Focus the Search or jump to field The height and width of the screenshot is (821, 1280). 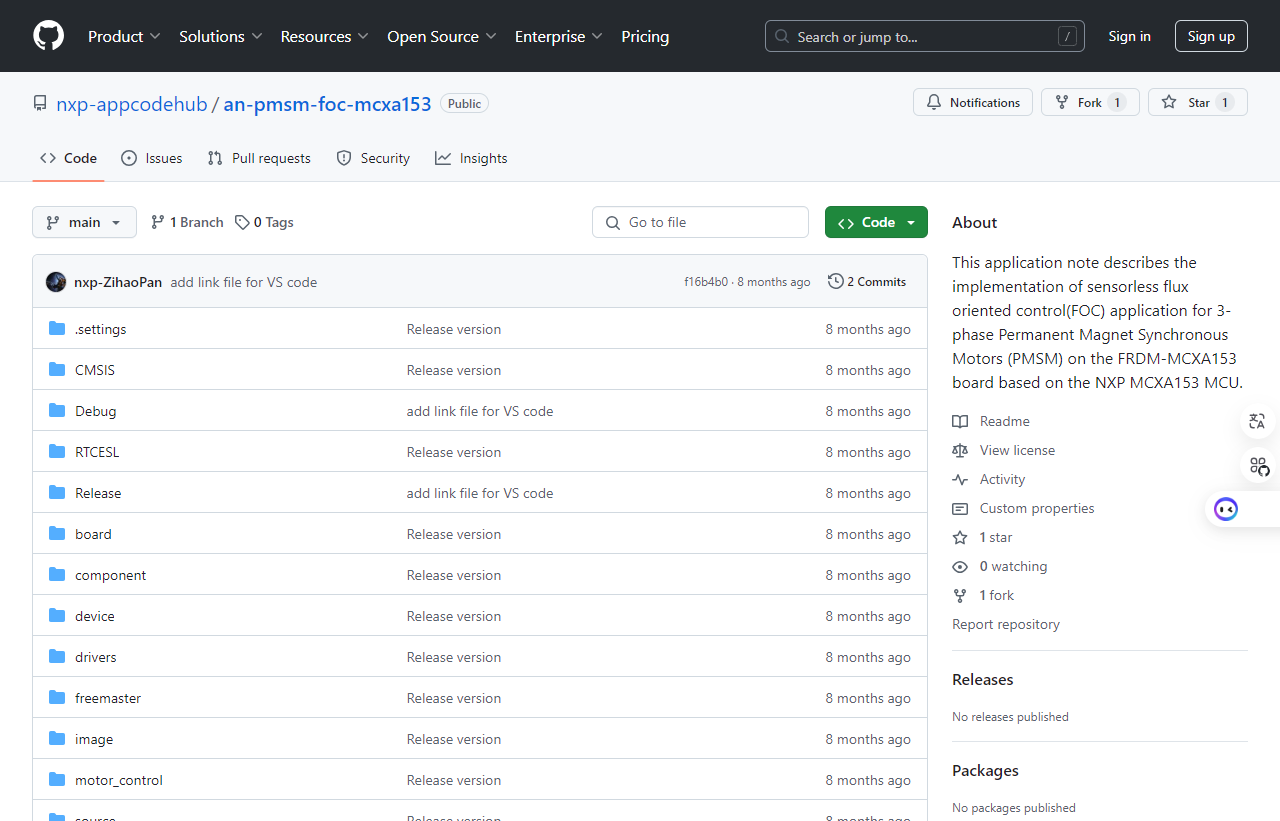[925, 36]
